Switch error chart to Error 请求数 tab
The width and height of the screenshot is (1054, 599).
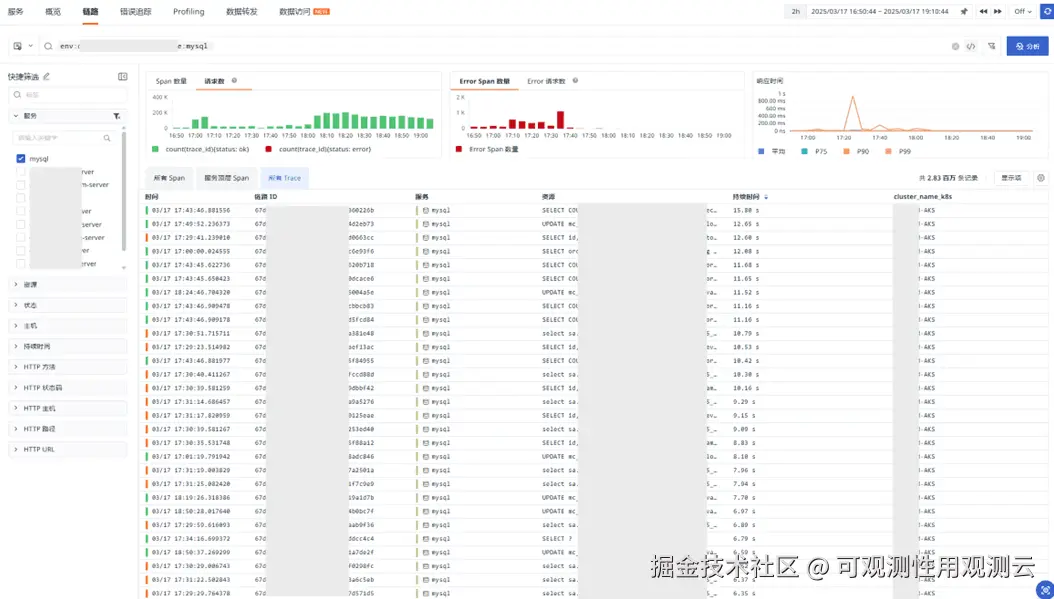click(546, 81)
